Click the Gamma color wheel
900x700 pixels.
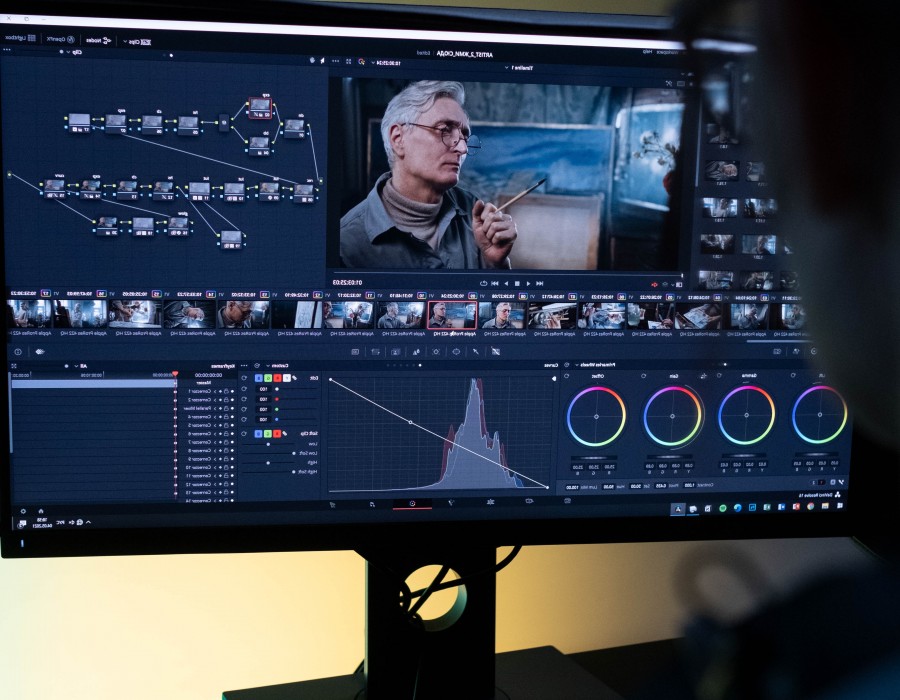point(746,415)
